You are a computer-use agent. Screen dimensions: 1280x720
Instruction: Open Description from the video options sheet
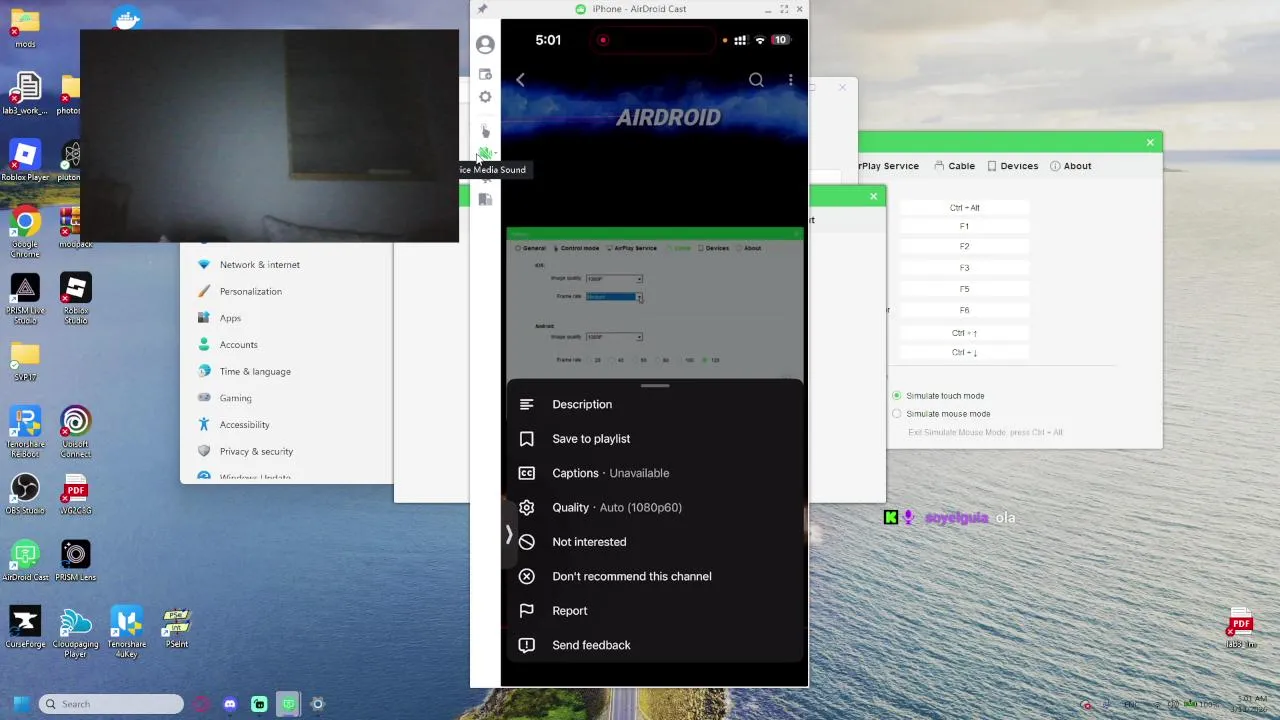tap(654, 404)
